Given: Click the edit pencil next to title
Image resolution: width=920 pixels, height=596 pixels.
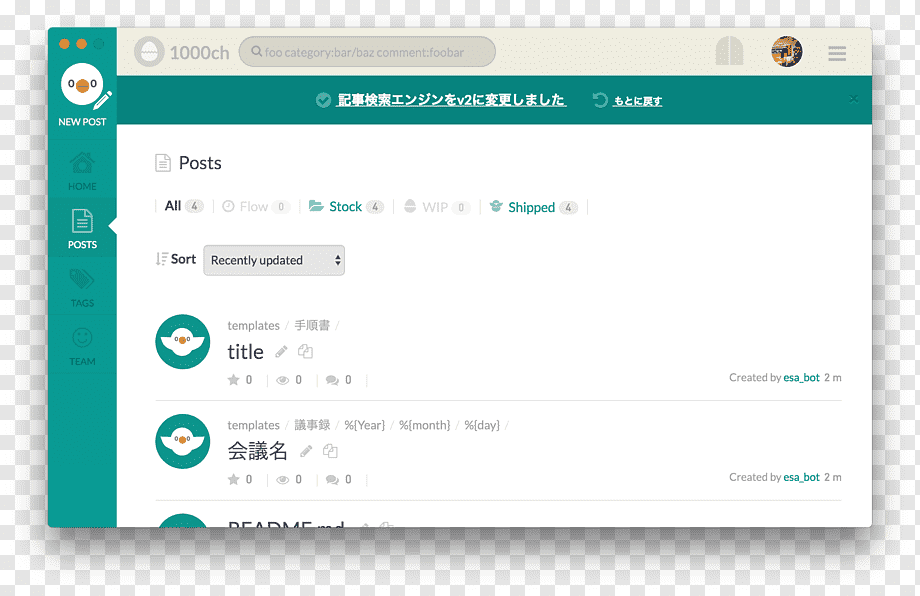Looking at the screenshot, I should pos(282,351).
